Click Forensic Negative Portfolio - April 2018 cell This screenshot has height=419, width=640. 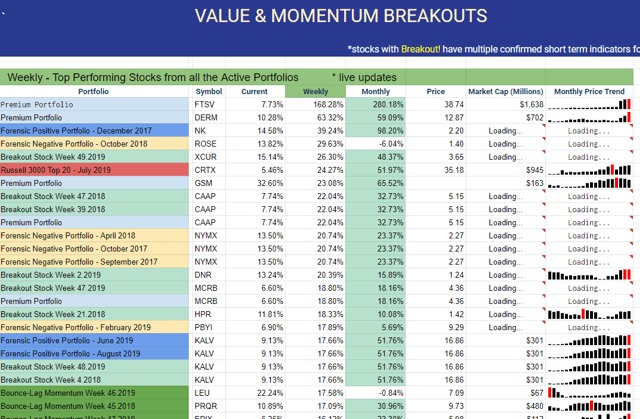tap(94, 235)
